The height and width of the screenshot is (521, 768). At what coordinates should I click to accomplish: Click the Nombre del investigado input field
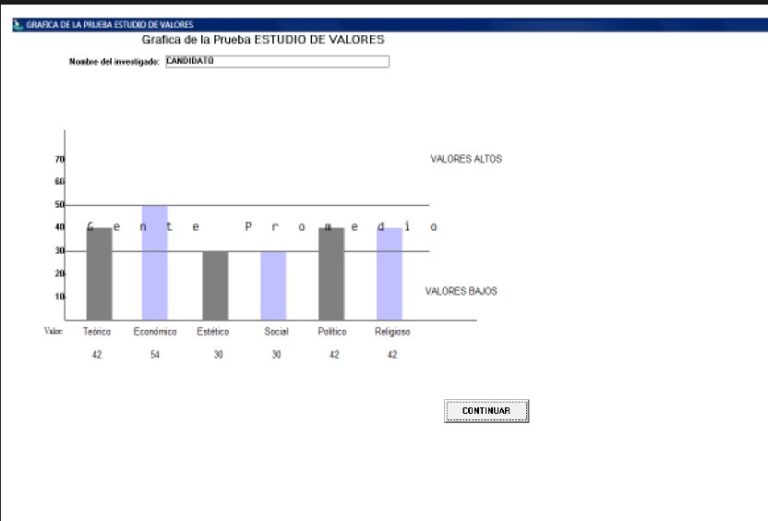point(276,61)
